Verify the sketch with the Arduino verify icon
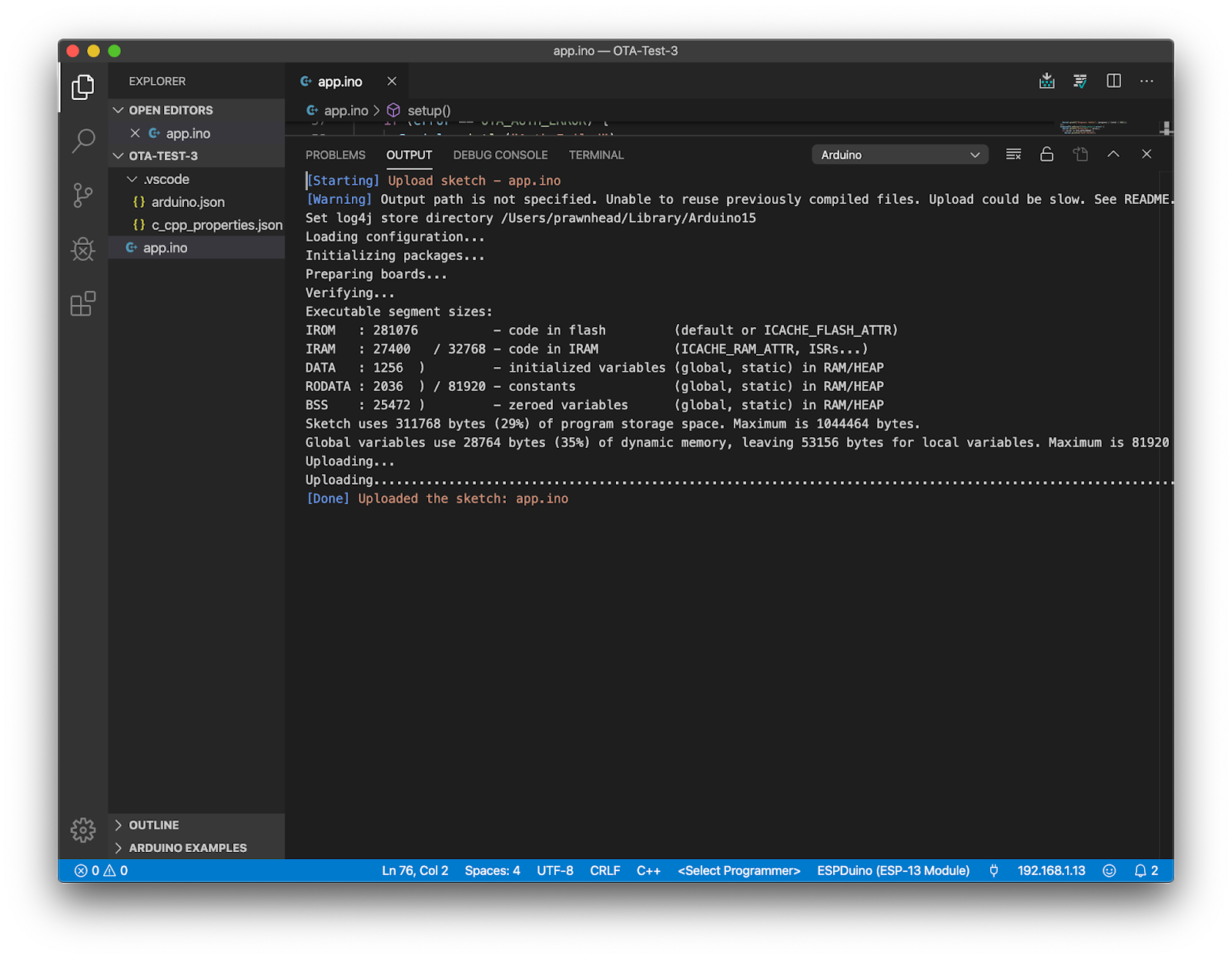This screenshot has width=1232, height=959. [x=1080, y=81]
